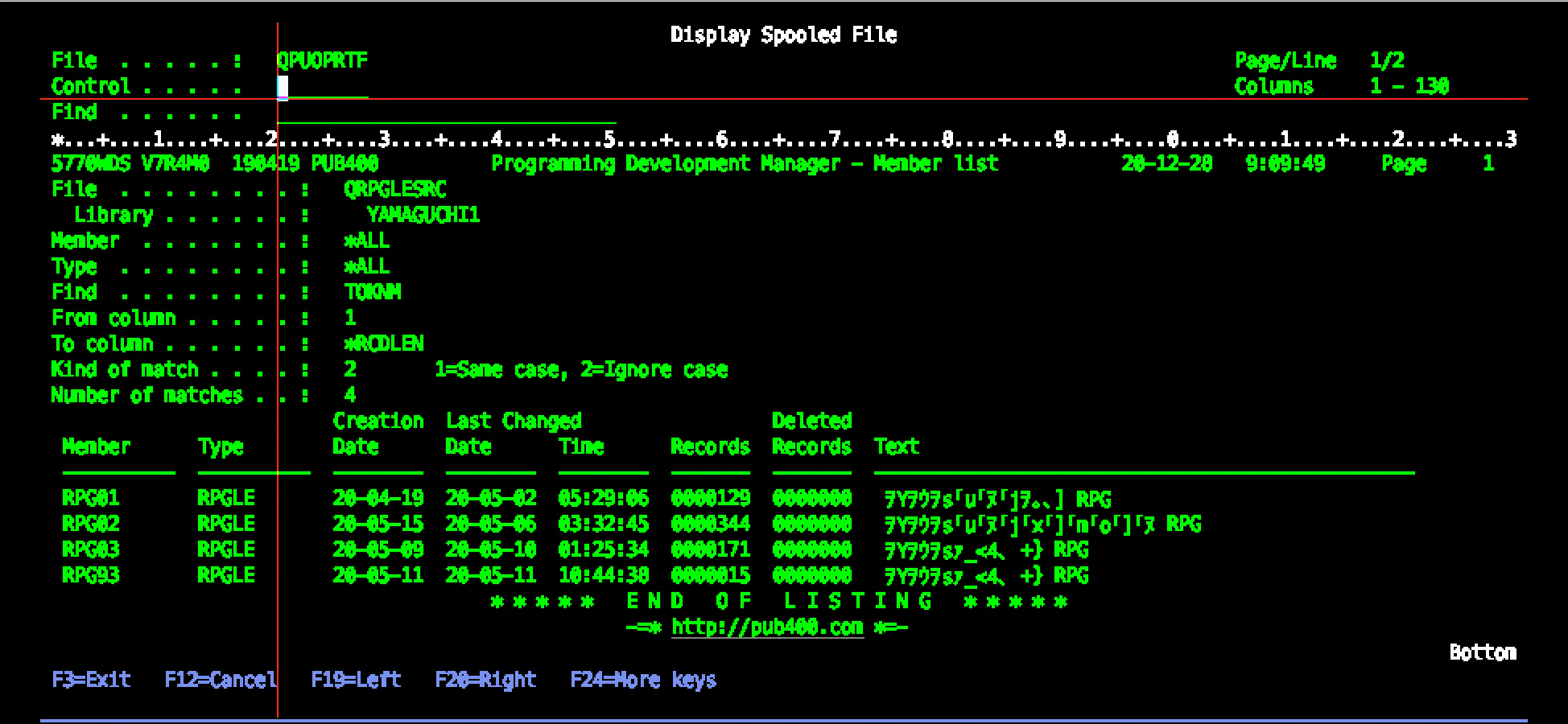Click the *RCDLEN to-column value
The height and width of the screenshot is (724, 1568).
pos(384,343)
